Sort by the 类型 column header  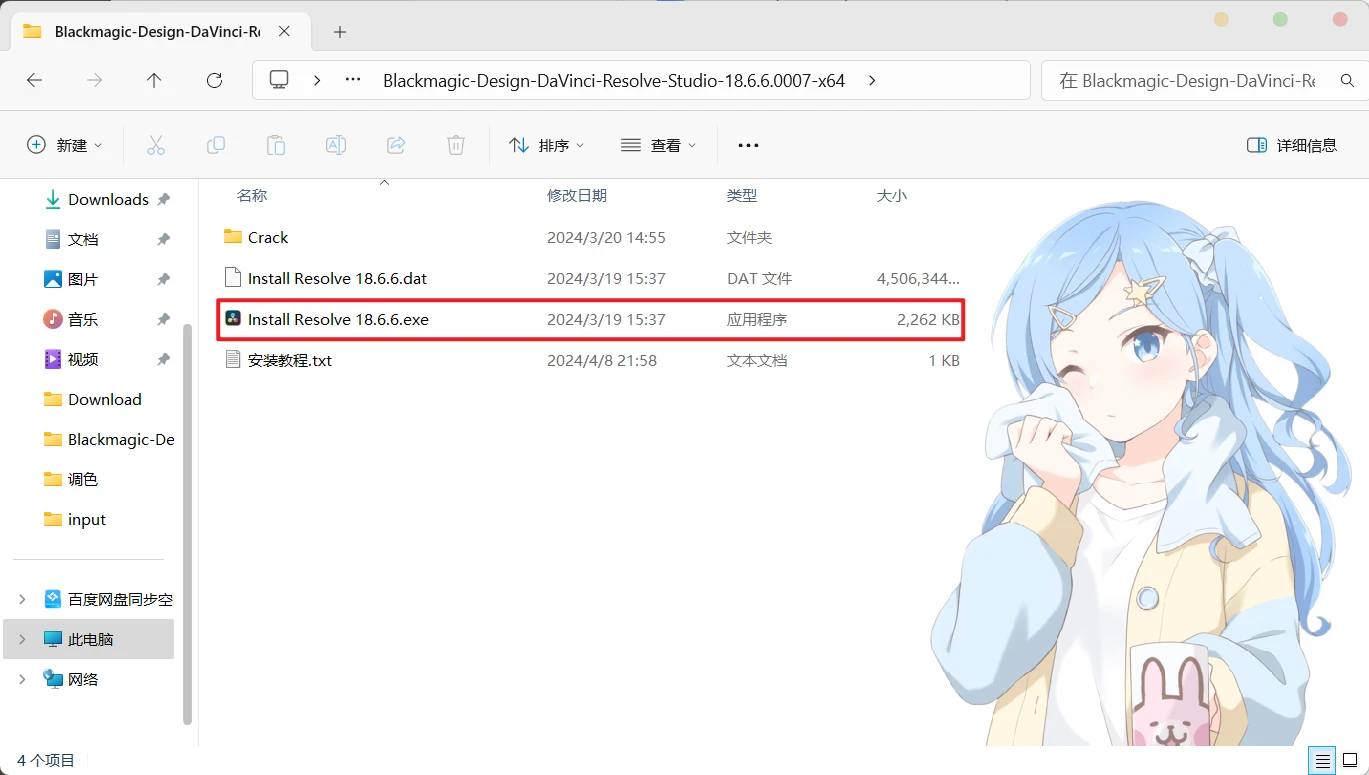742,196
